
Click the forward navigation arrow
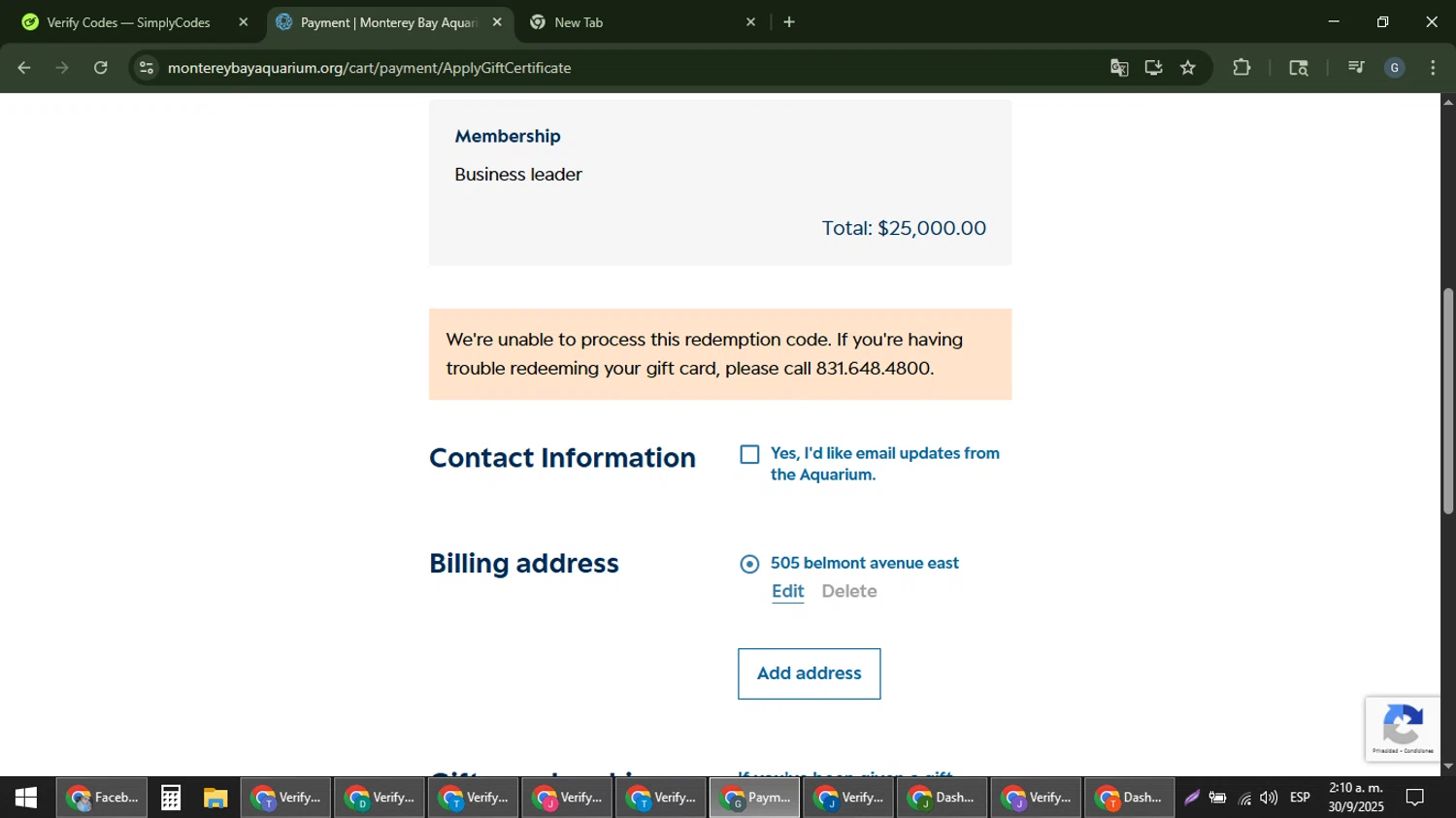pos(62,68)
